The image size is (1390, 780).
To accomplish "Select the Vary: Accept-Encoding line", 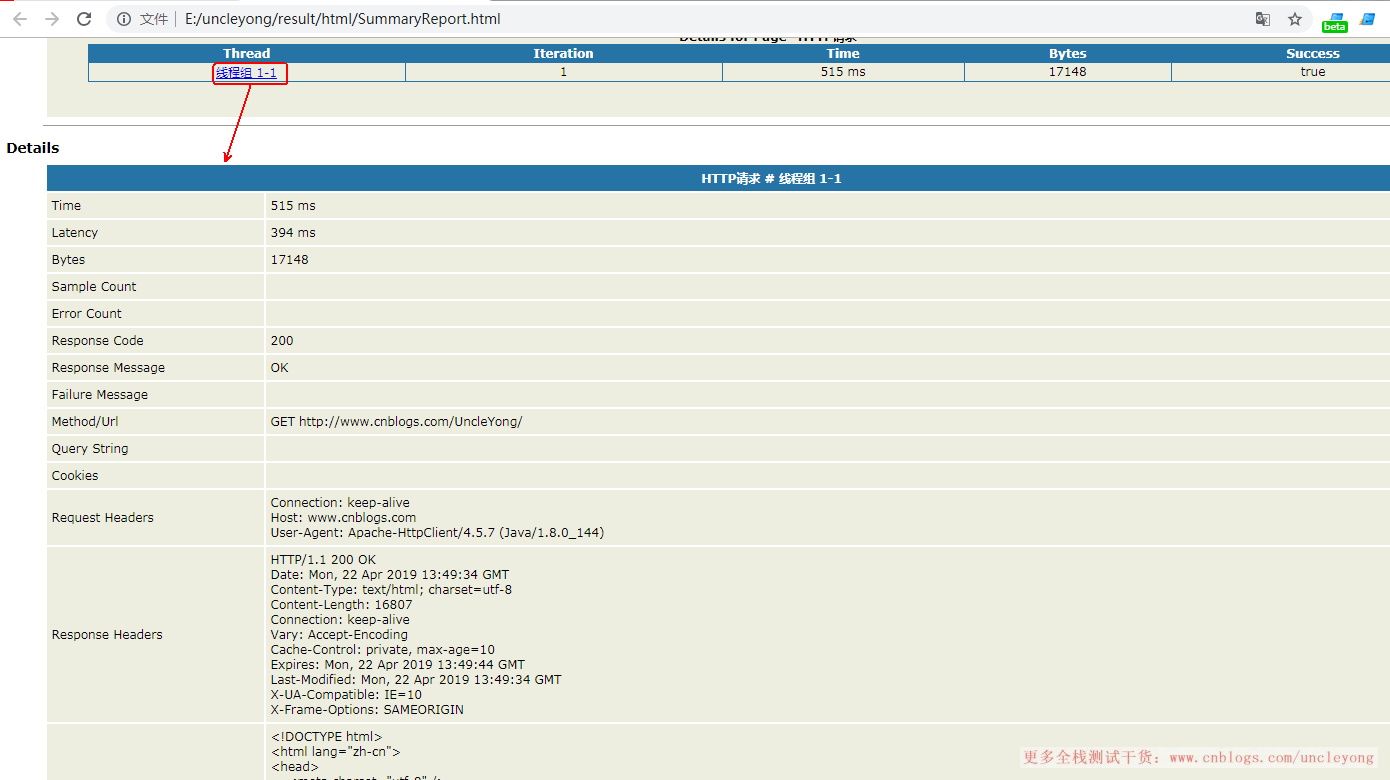I will 339,634.
